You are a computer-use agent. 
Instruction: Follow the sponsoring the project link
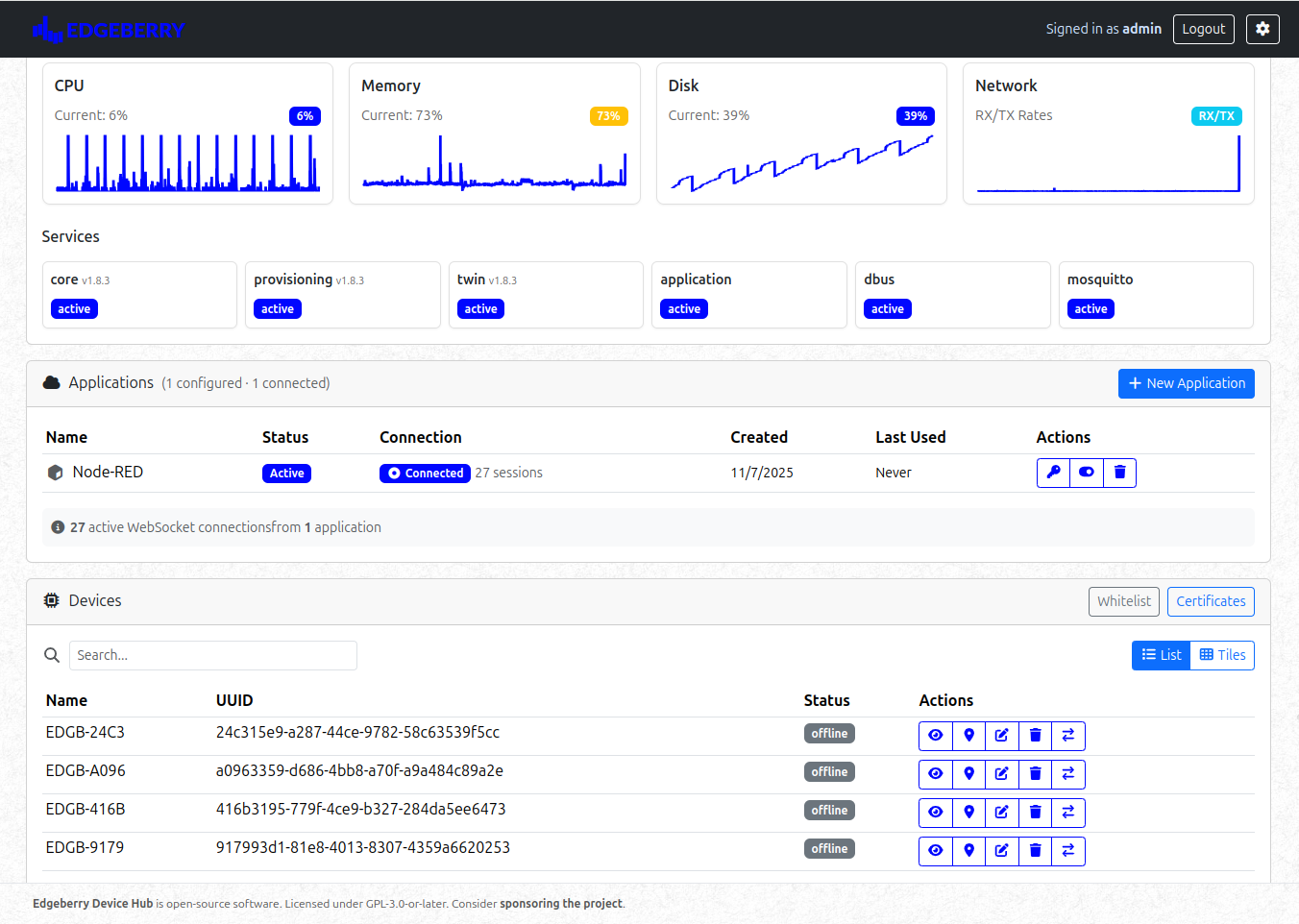tap(560, 904)
